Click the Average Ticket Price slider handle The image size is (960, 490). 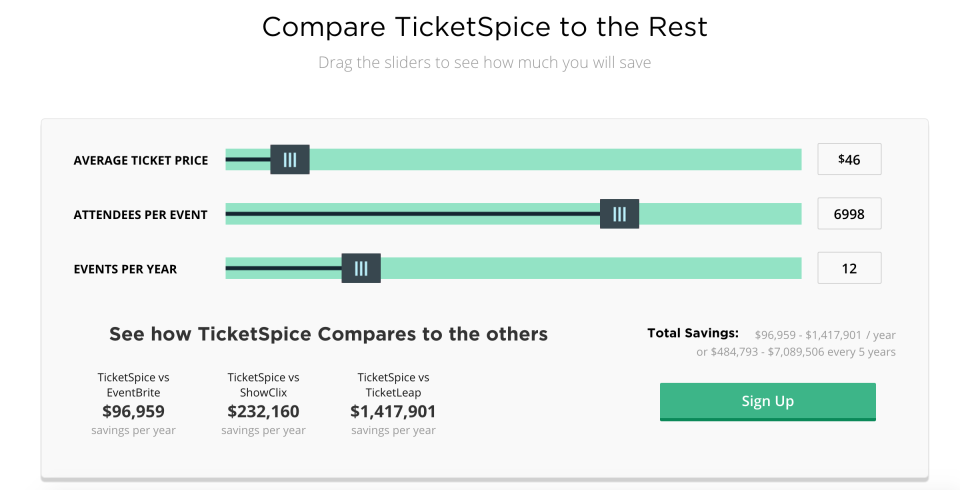[290, 160]
